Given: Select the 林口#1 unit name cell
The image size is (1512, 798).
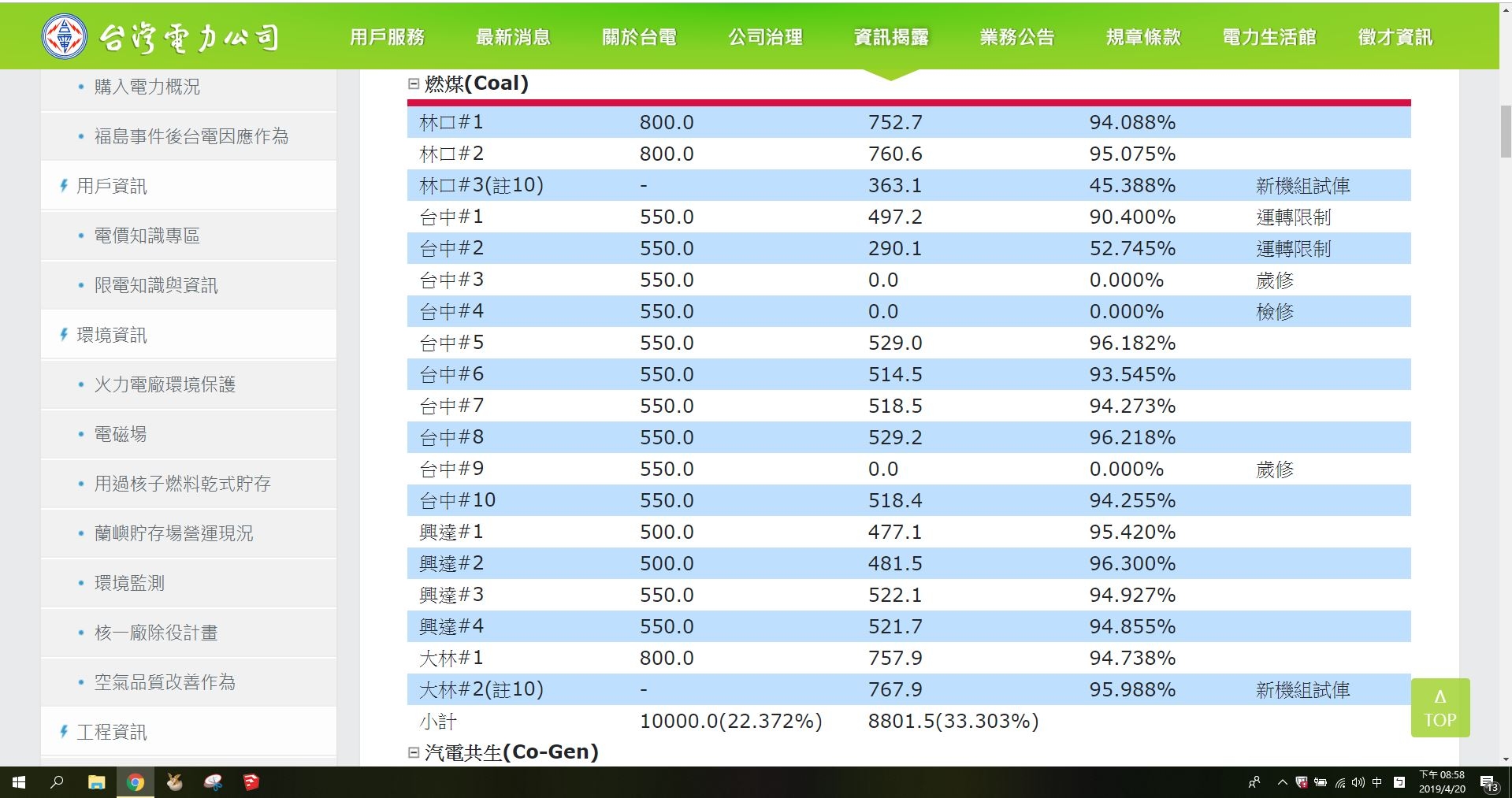Looking at the screenshot, I should (x=451, y=122).
